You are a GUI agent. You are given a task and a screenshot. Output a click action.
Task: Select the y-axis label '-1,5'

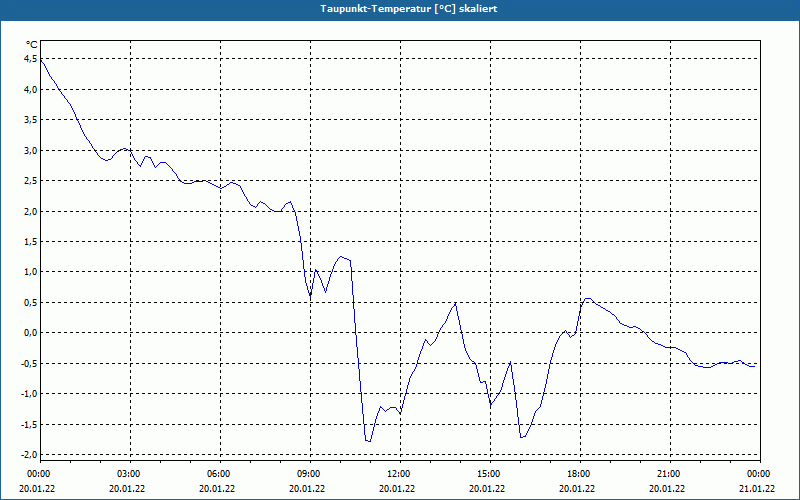pyautogui.click(x=30, y=424)
